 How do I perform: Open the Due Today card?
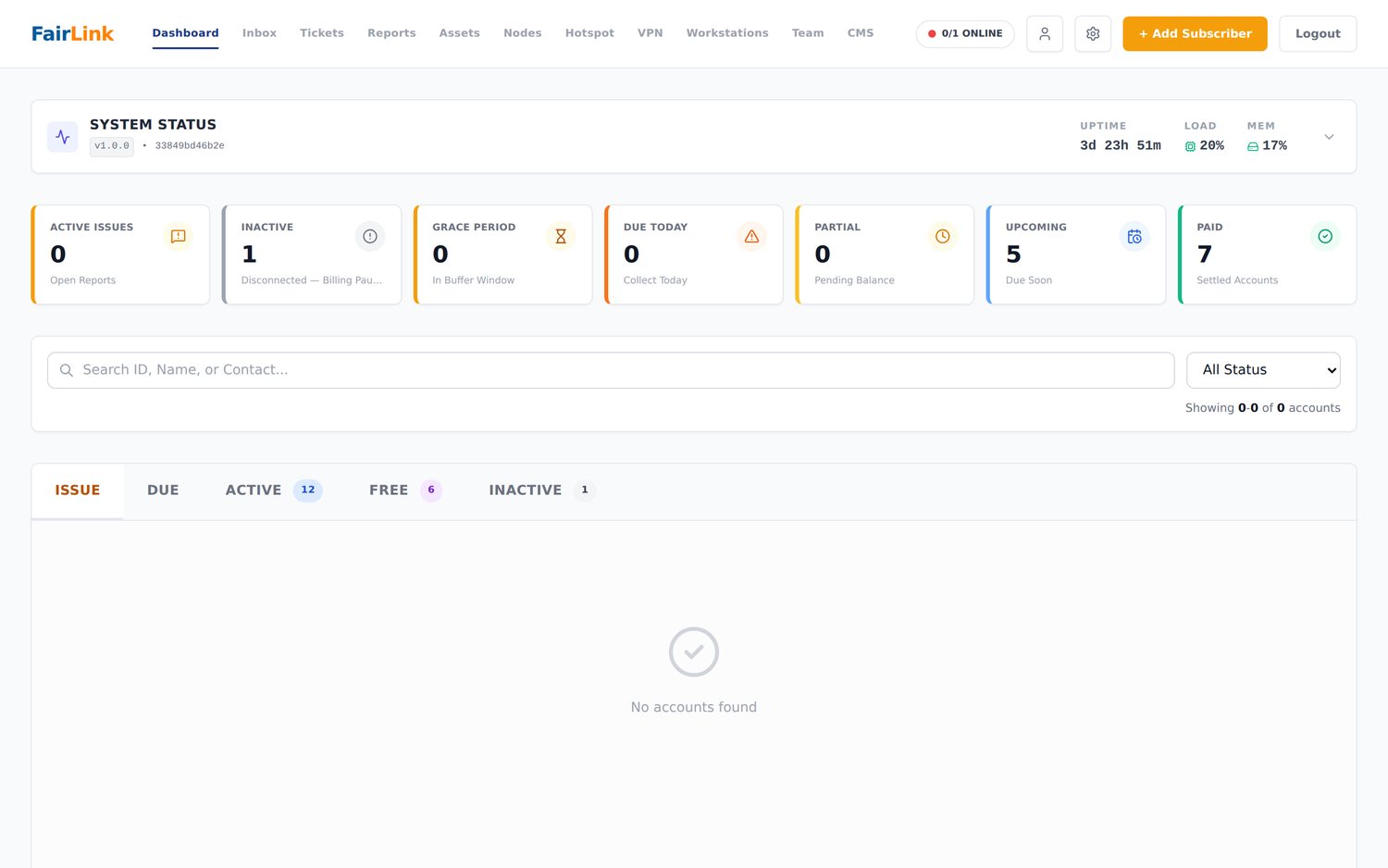pos(694,254)
